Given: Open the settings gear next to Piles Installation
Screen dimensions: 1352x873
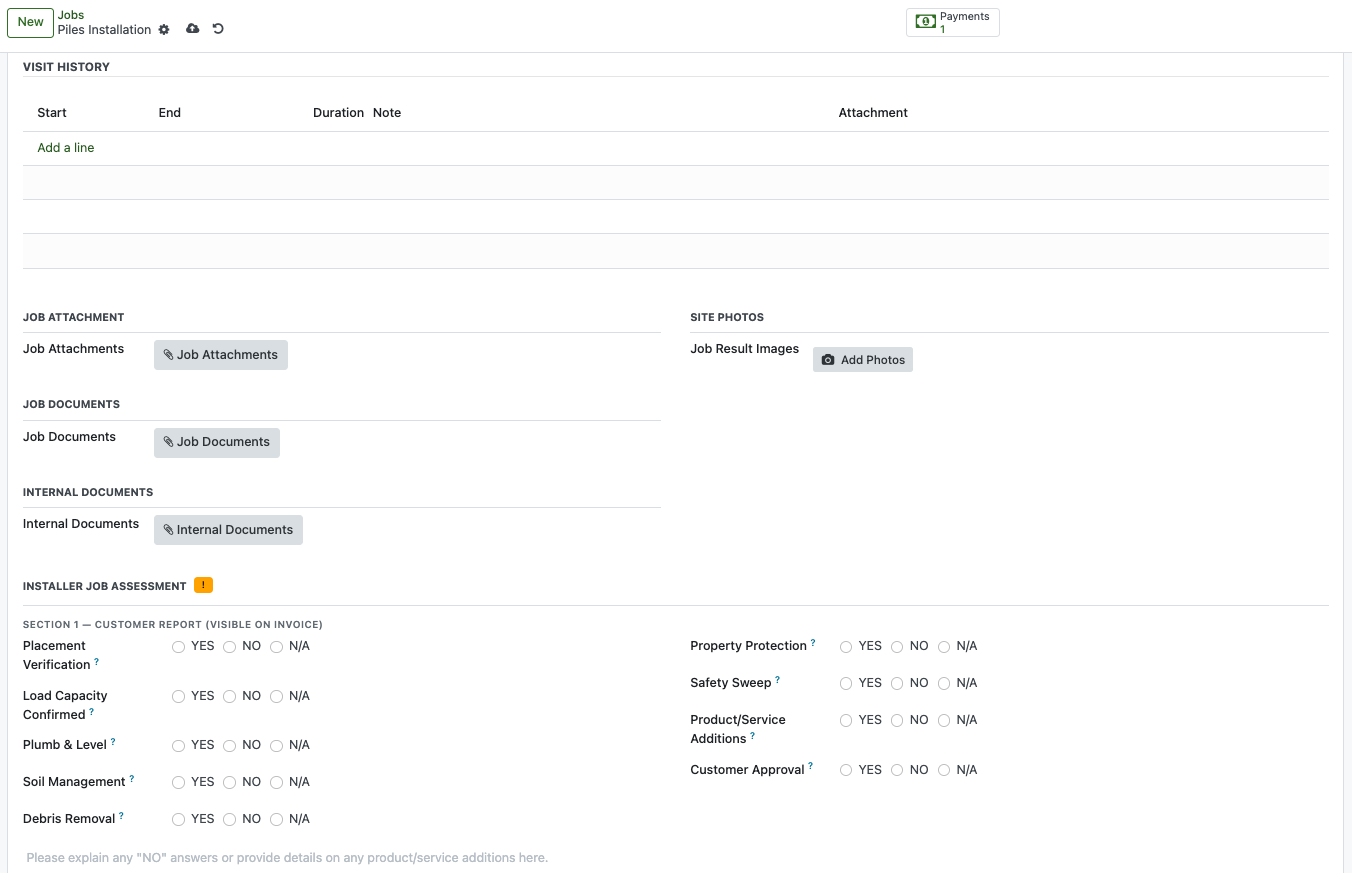Looking at the screenshot, I should pyautogui.click(x=164, y=30).
